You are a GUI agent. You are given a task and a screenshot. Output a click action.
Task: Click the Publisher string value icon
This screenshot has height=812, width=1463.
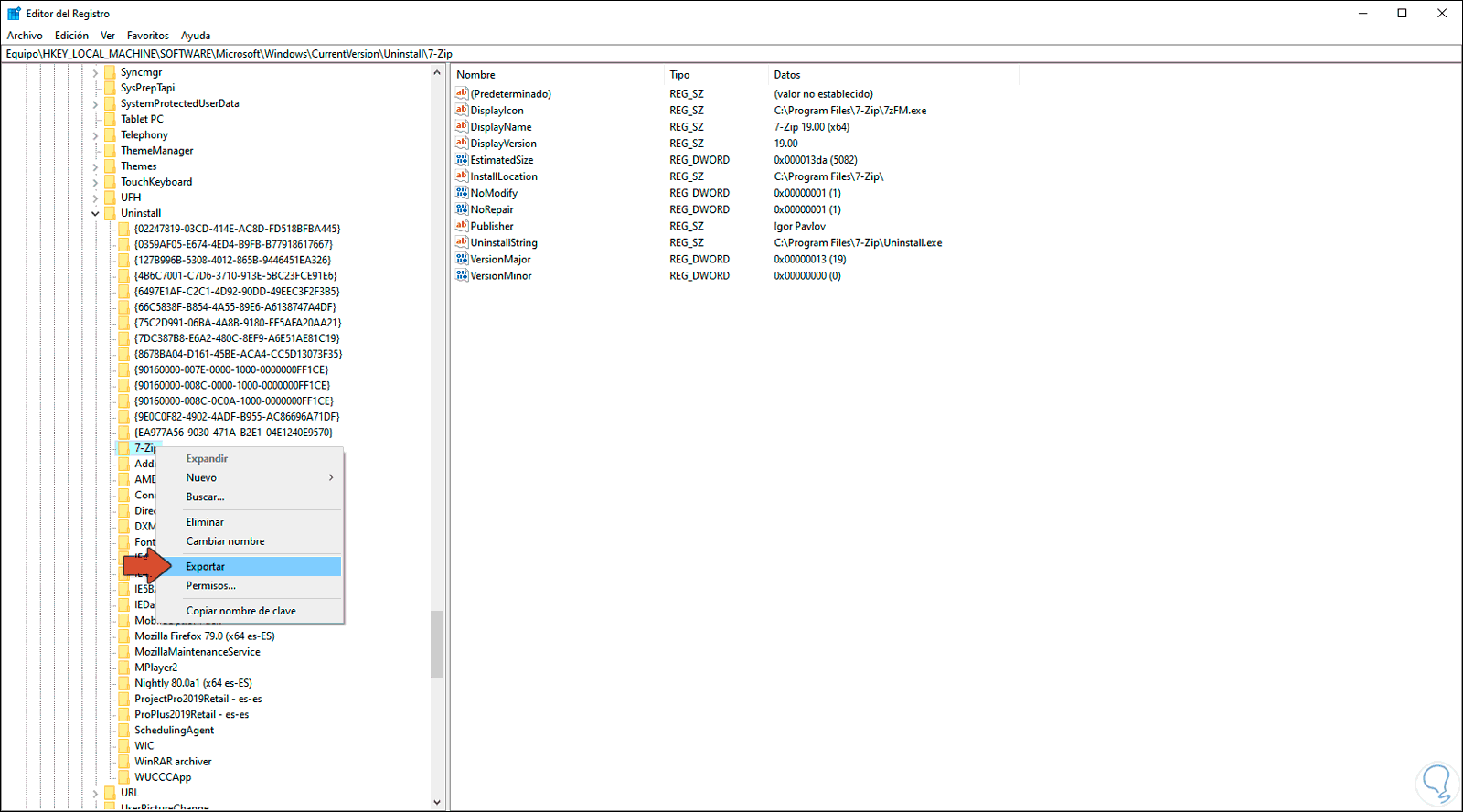click(462, 225)
